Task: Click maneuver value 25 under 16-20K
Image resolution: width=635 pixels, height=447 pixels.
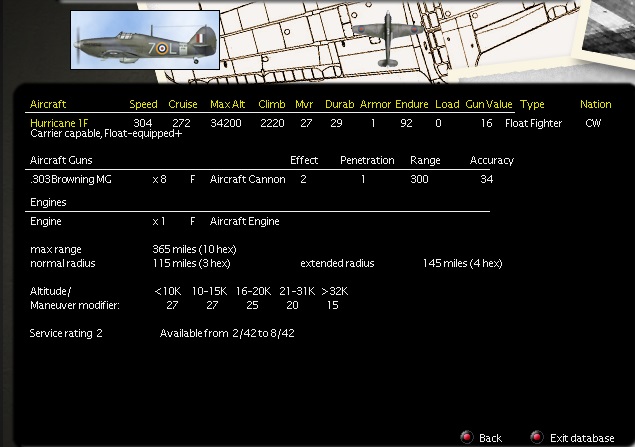Action: 252,305
